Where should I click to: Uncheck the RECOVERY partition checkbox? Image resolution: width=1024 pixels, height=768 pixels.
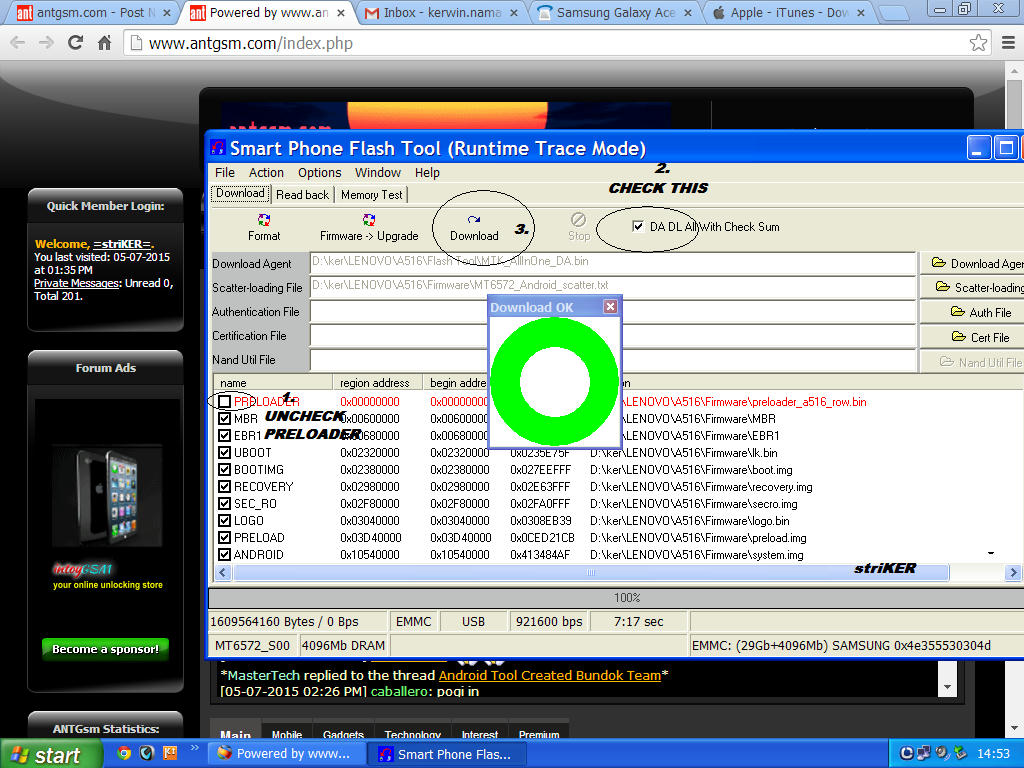[x=225, y=486]
